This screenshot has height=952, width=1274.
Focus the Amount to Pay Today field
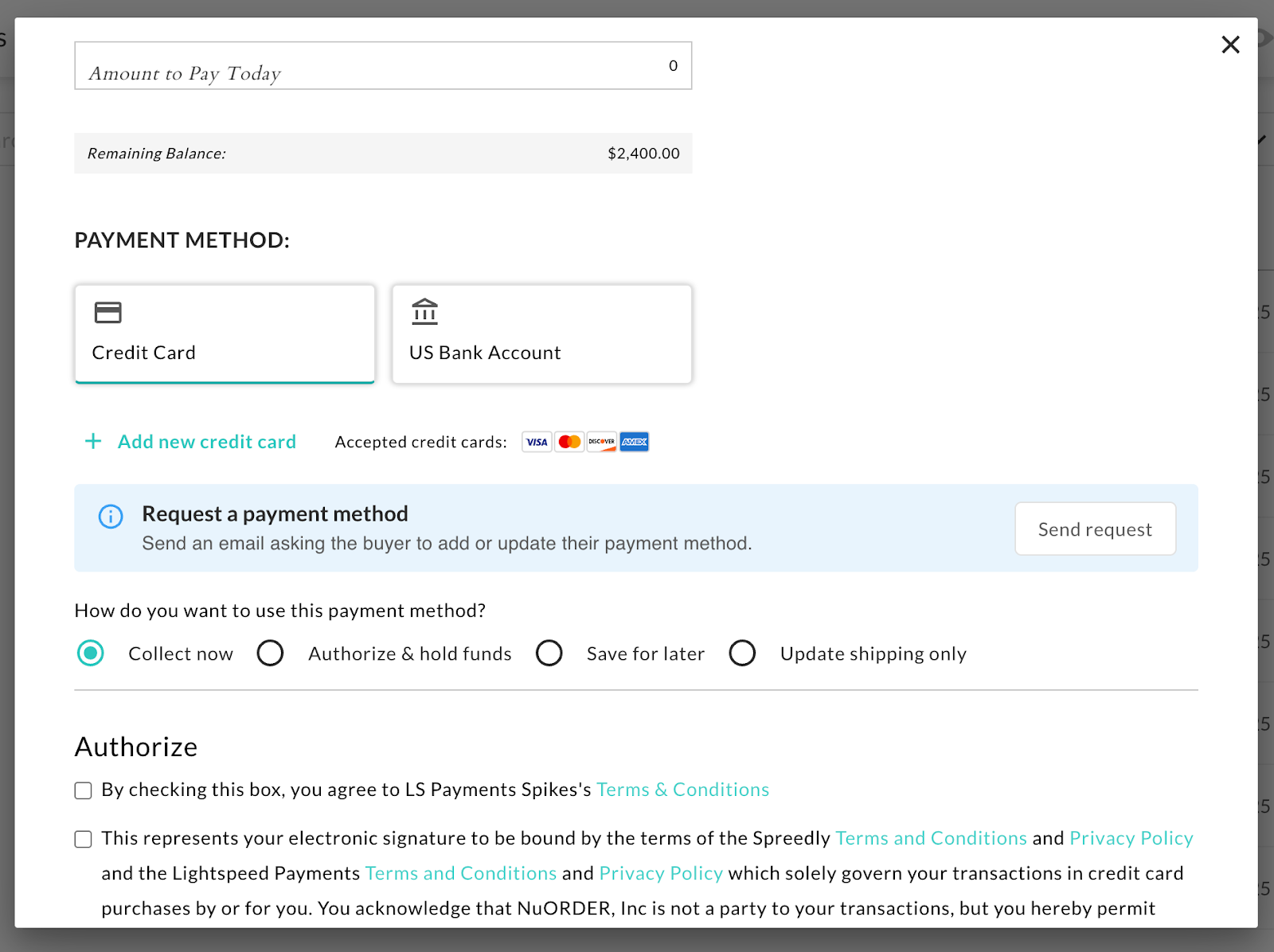[382, 66]
